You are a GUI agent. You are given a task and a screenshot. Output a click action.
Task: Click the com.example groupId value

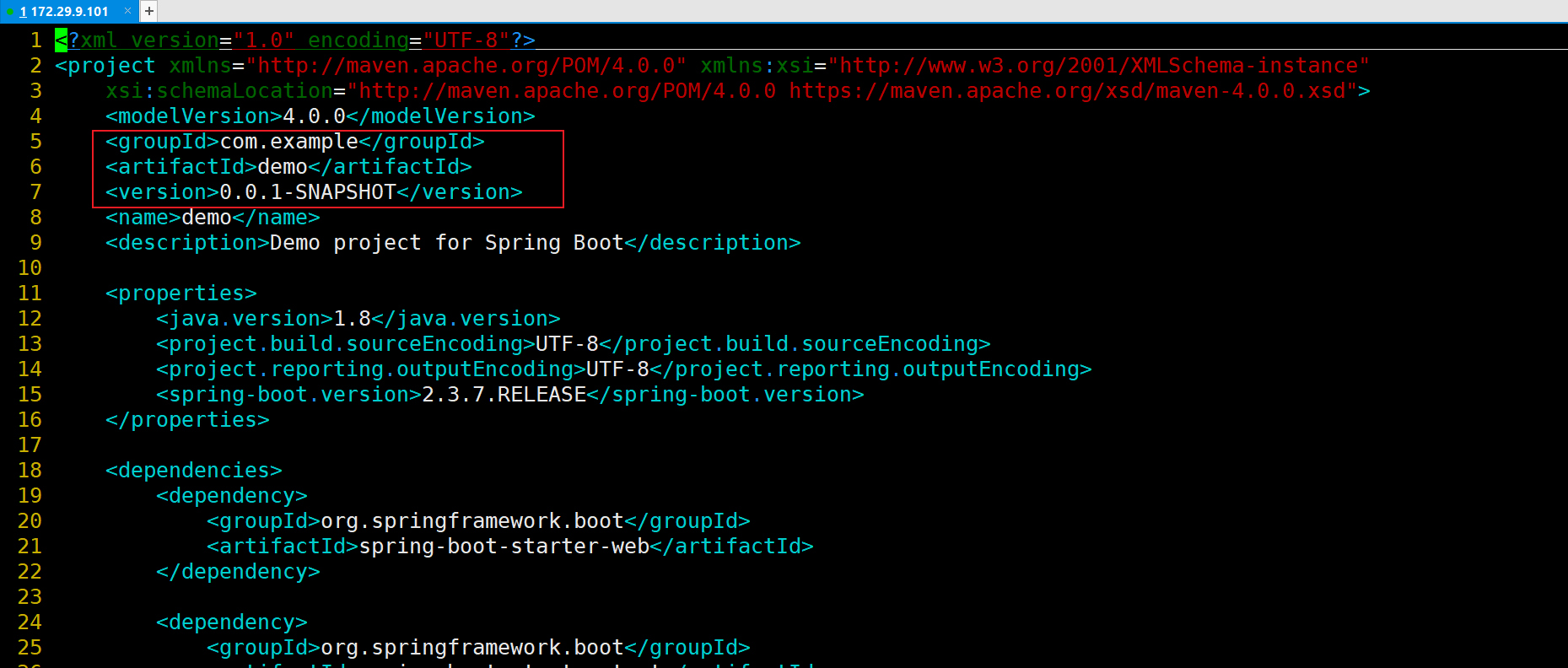tap(289, 142)
